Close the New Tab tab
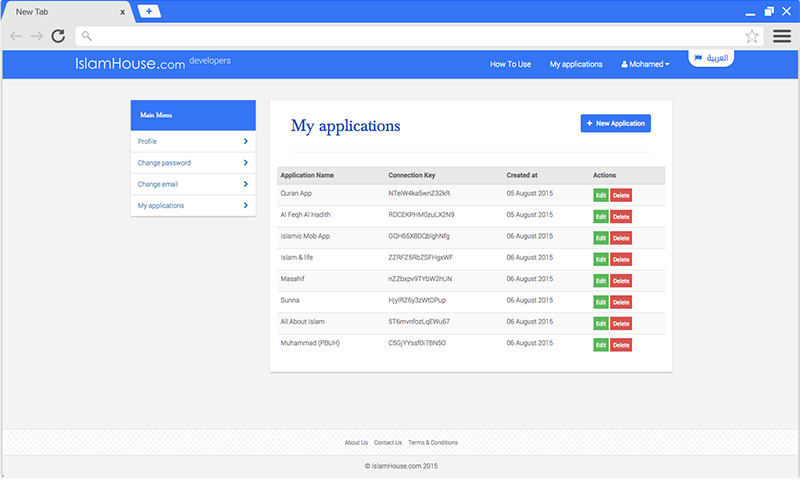Image resolution: width=800 pixels, height=480 pixels. click(x=122, y=12)
